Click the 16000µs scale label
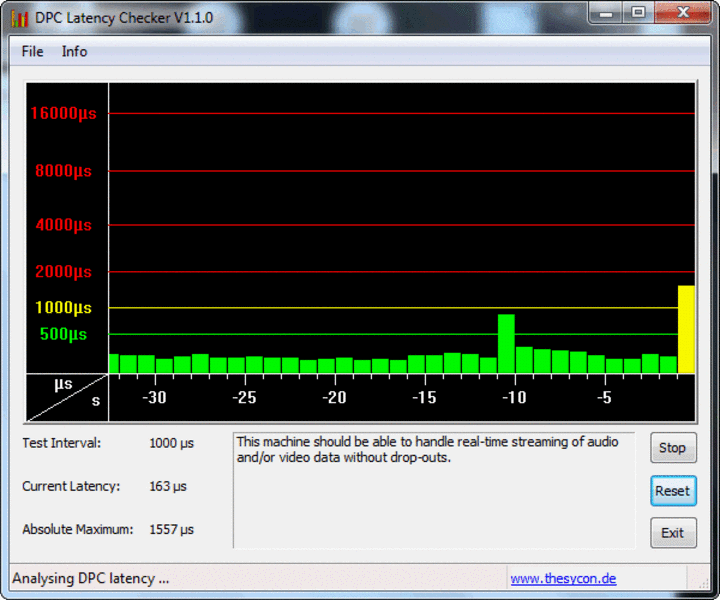720x600 pixels. 63,113
